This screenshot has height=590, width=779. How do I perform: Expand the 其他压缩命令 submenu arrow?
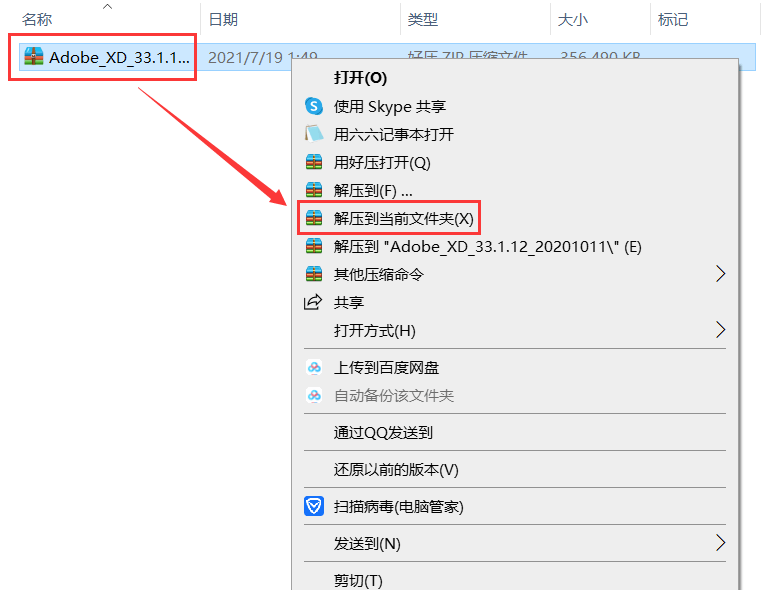pyautogui.click(x=720, y=274)
